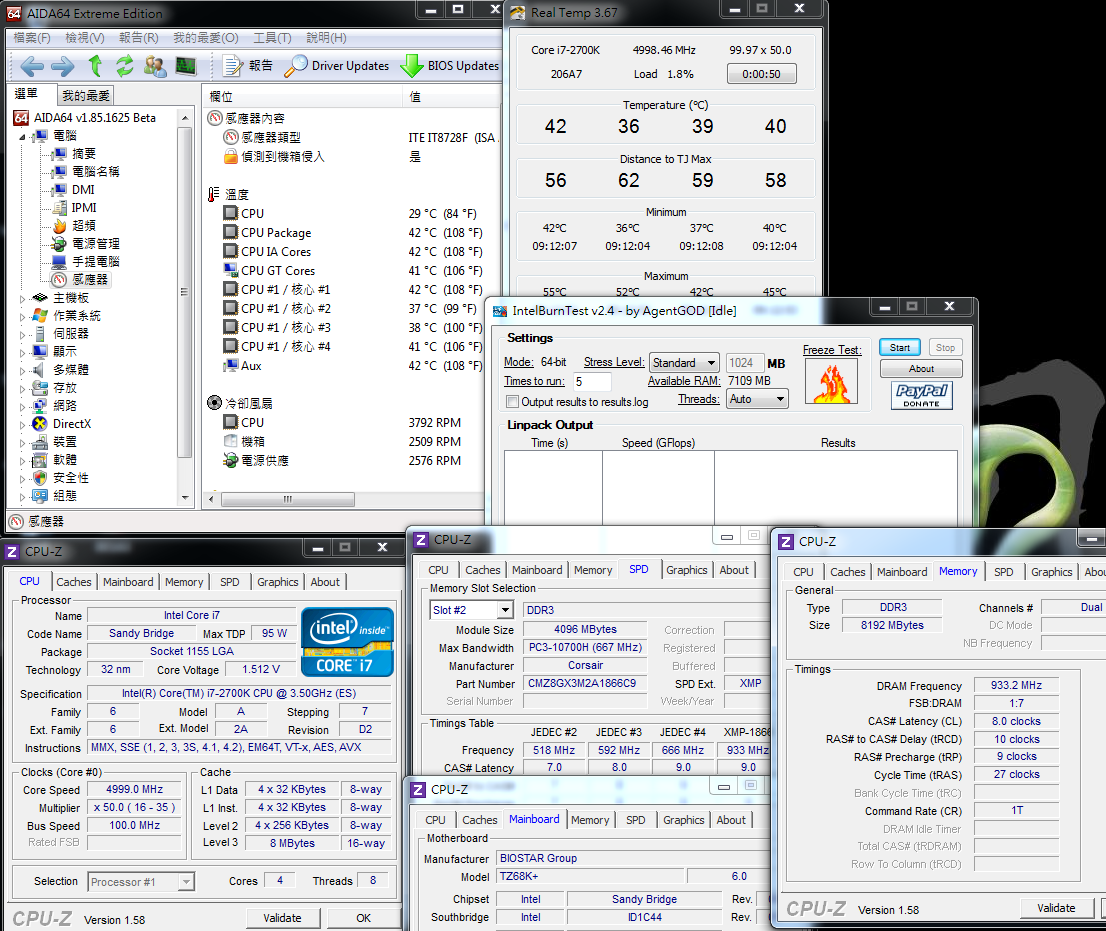Viewport: 1106px width, 931px height.
Task: Open 檔案(F) menu in AIDA64
Action: [x=32, y=38]
